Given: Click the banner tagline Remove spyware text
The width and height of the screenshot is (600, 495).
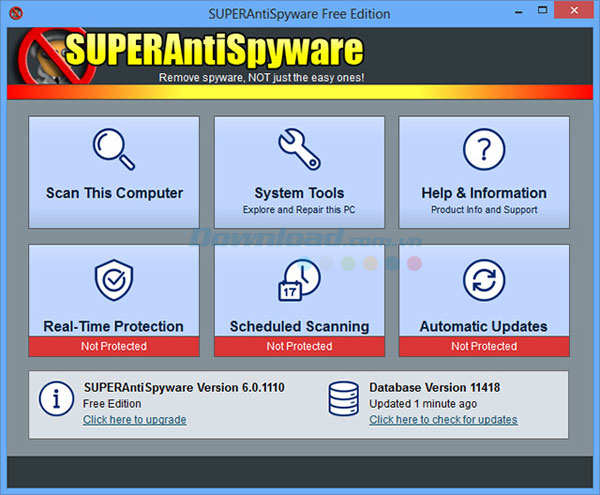Looking at the screenshot, I should coord(261,78).
